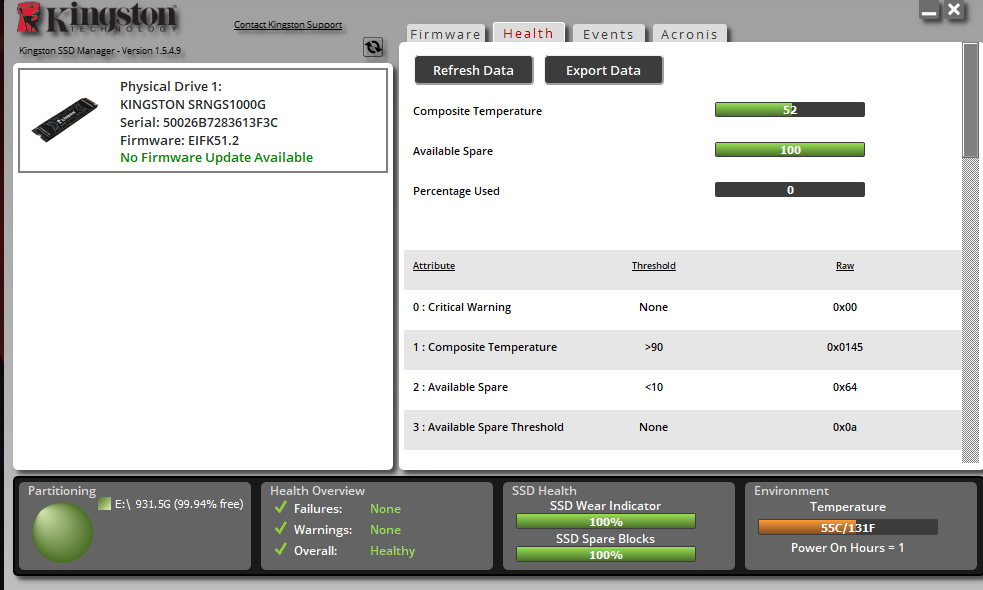Open the Events tab
Screen dimensions: 983x590
608,34
